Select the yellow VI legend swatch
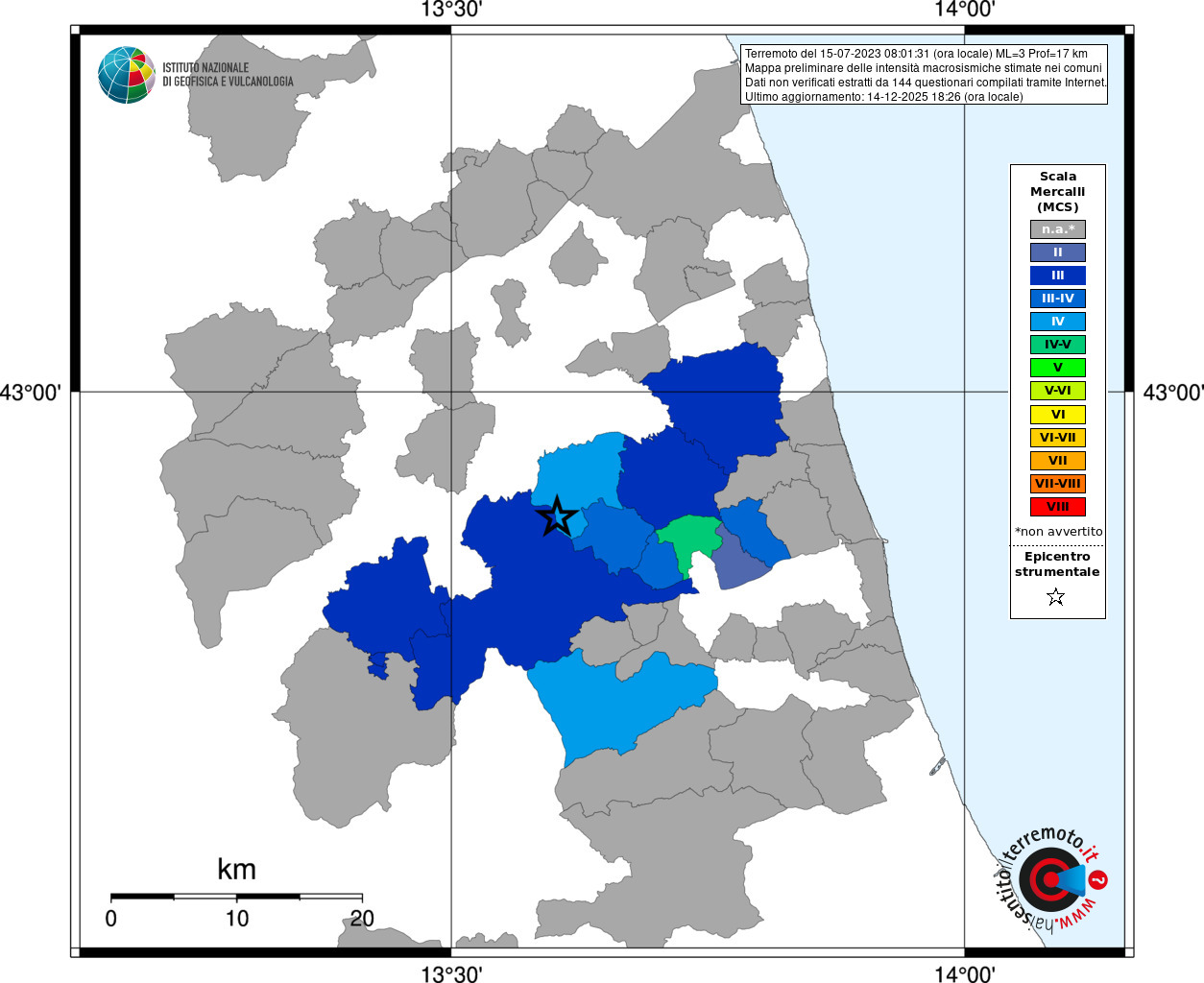 tap(1058, 415)
